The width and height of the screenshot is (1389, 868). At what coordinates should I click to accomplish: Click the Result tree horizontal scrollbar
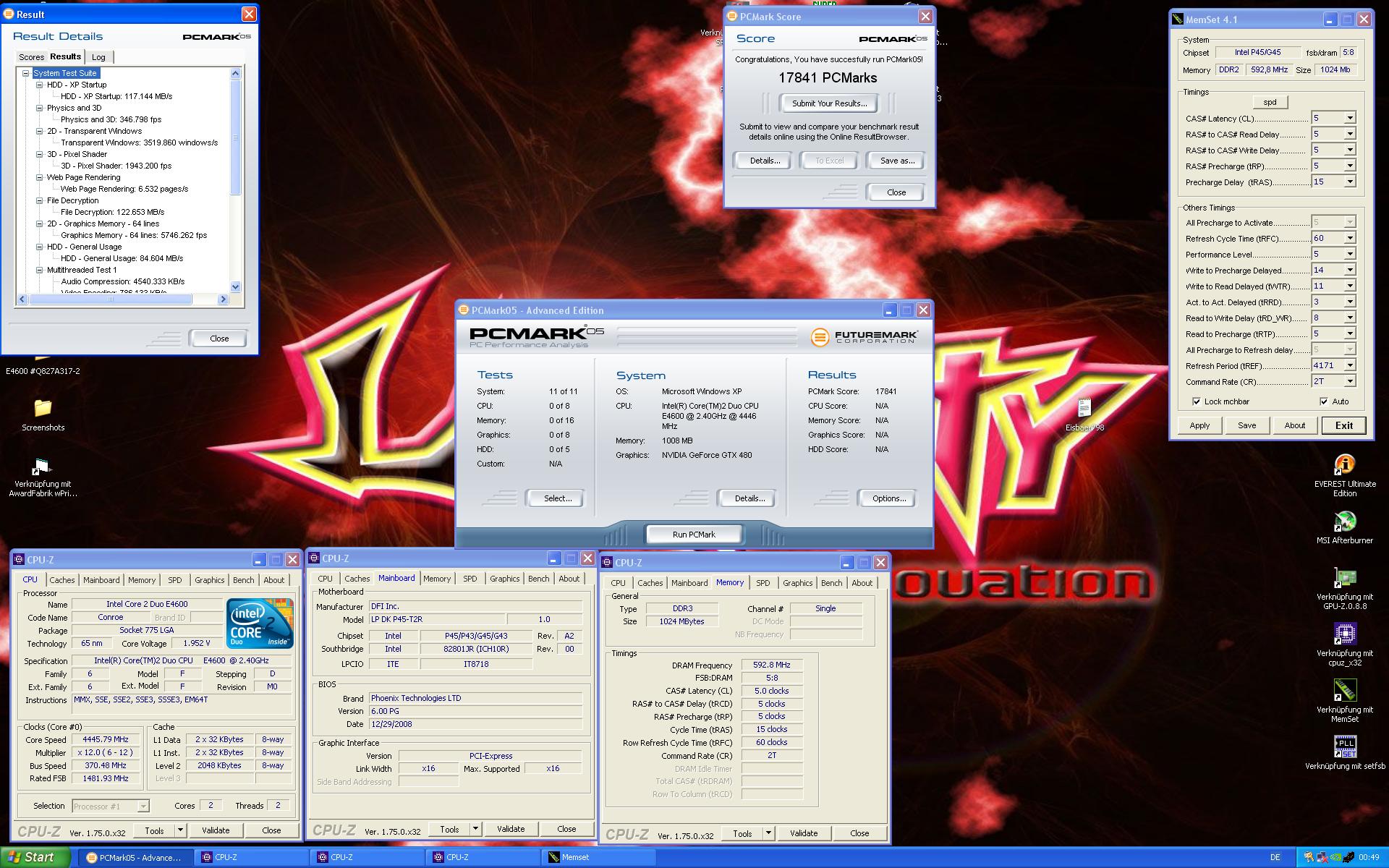click(122, 299)
